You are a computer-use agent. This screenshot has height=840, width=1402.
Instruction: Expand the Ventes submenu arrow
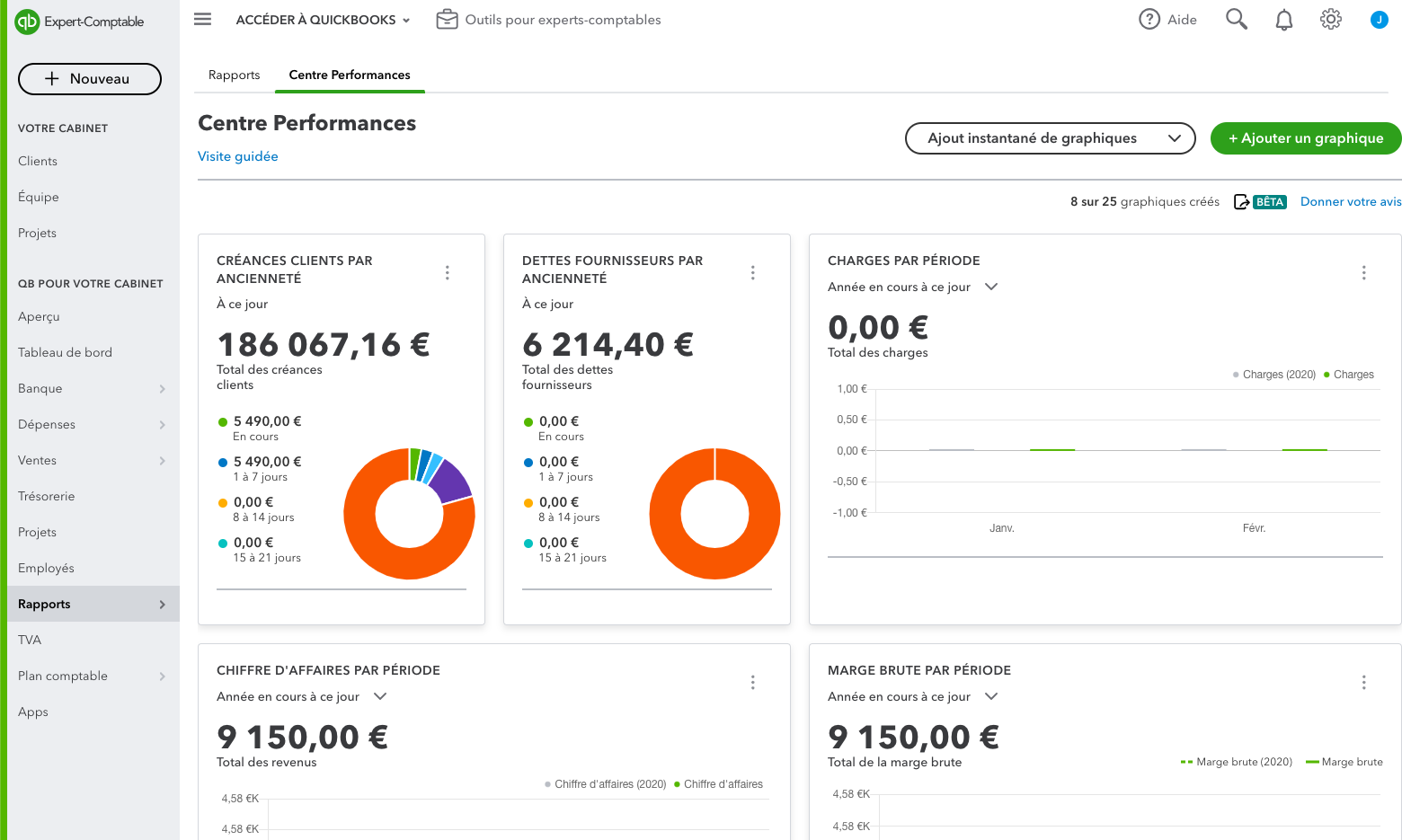(163, 461)
